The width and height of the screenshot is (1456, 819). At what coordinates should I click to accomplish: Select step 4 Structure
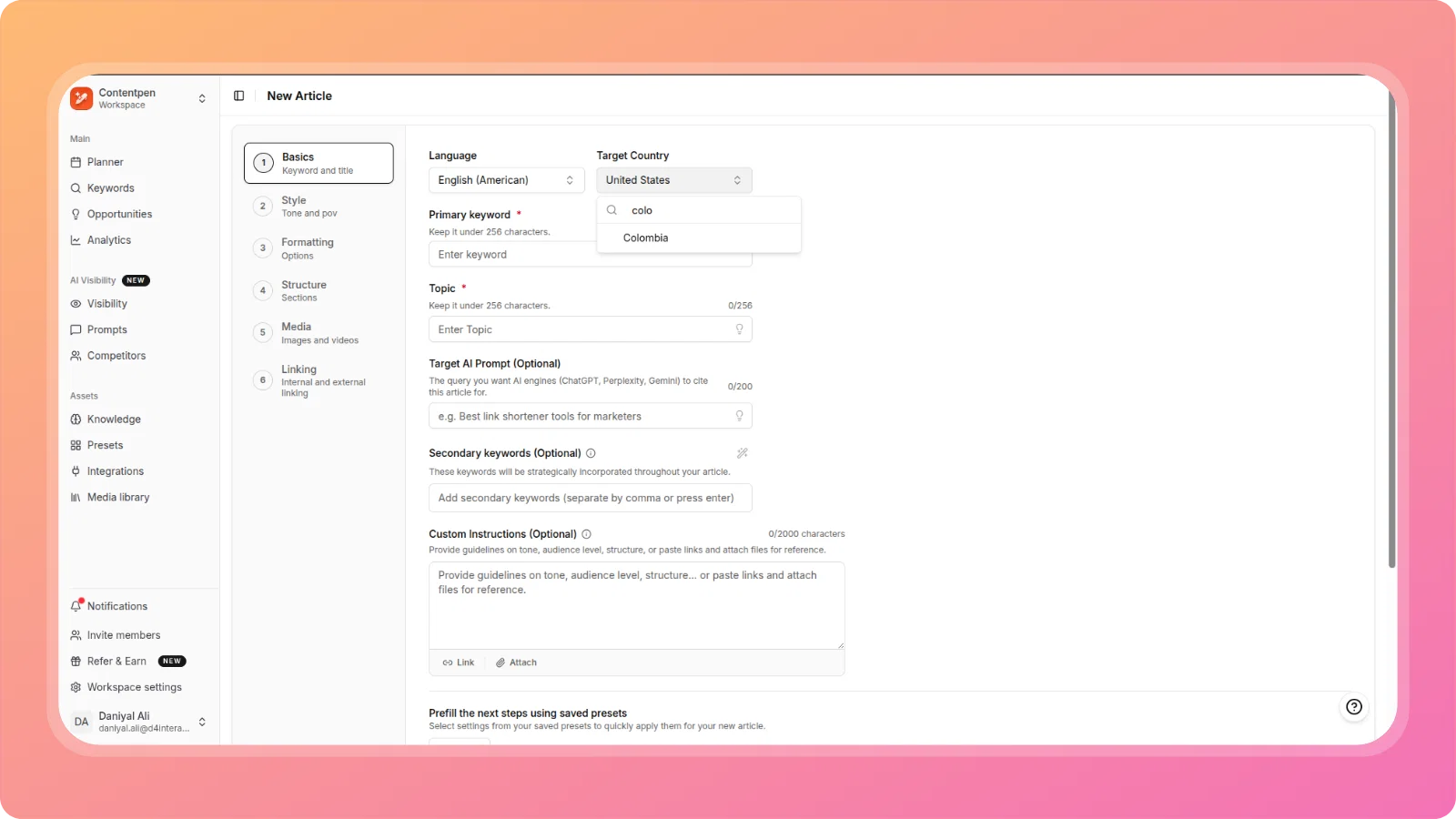tap(318, 291)
